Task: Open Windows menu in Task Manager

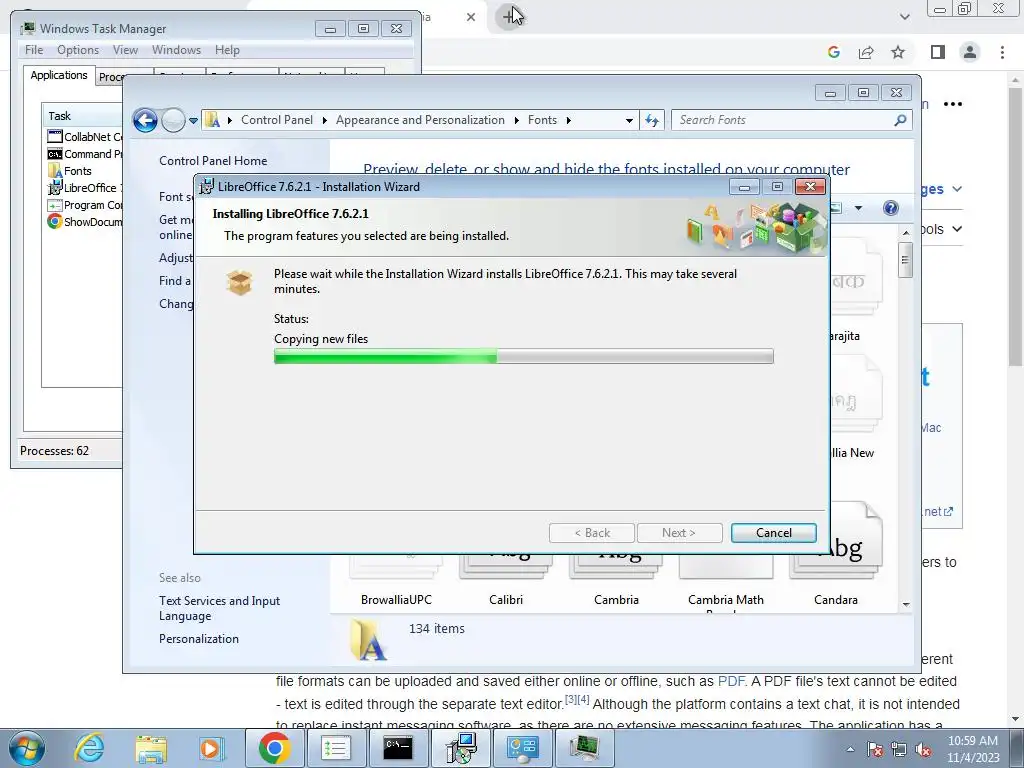Action: pyautogui.click(x=176, y=50)
